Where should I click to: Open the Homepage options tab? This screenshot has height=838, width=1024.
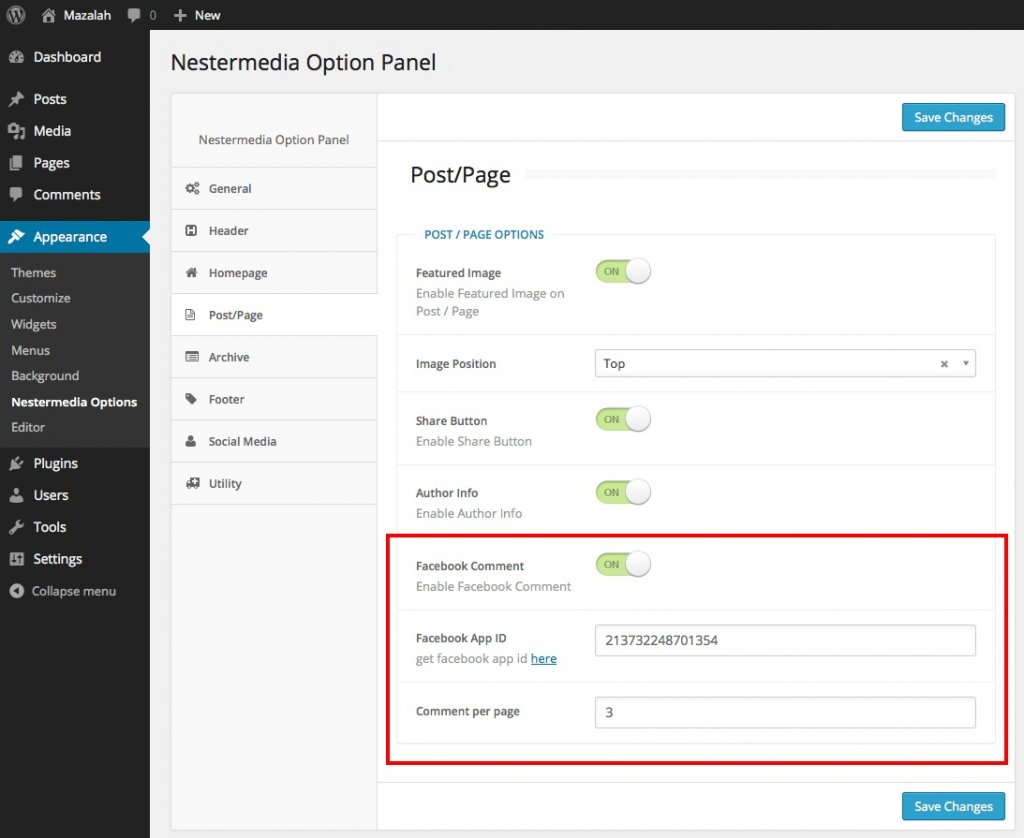(x=274, y=272)
